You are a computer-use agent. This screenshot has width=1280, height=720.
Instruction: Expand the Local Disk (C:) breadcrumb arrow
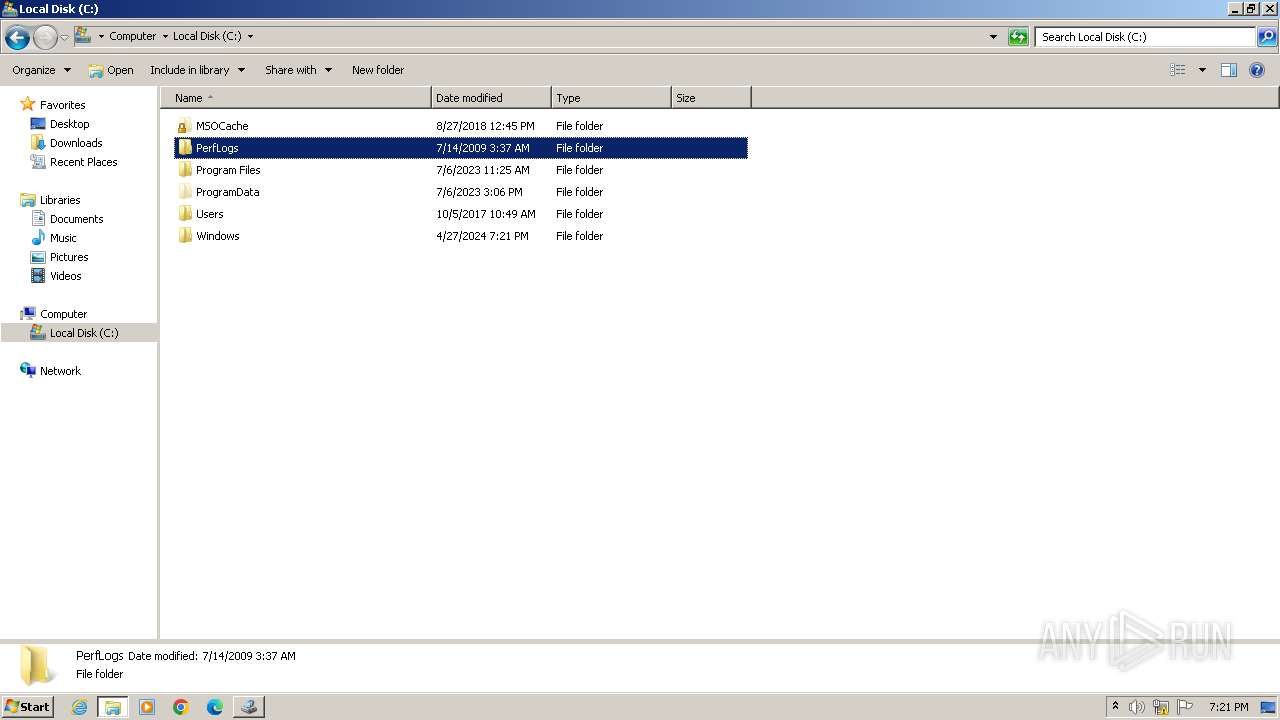pyautogui.click(x=250, y=36)
